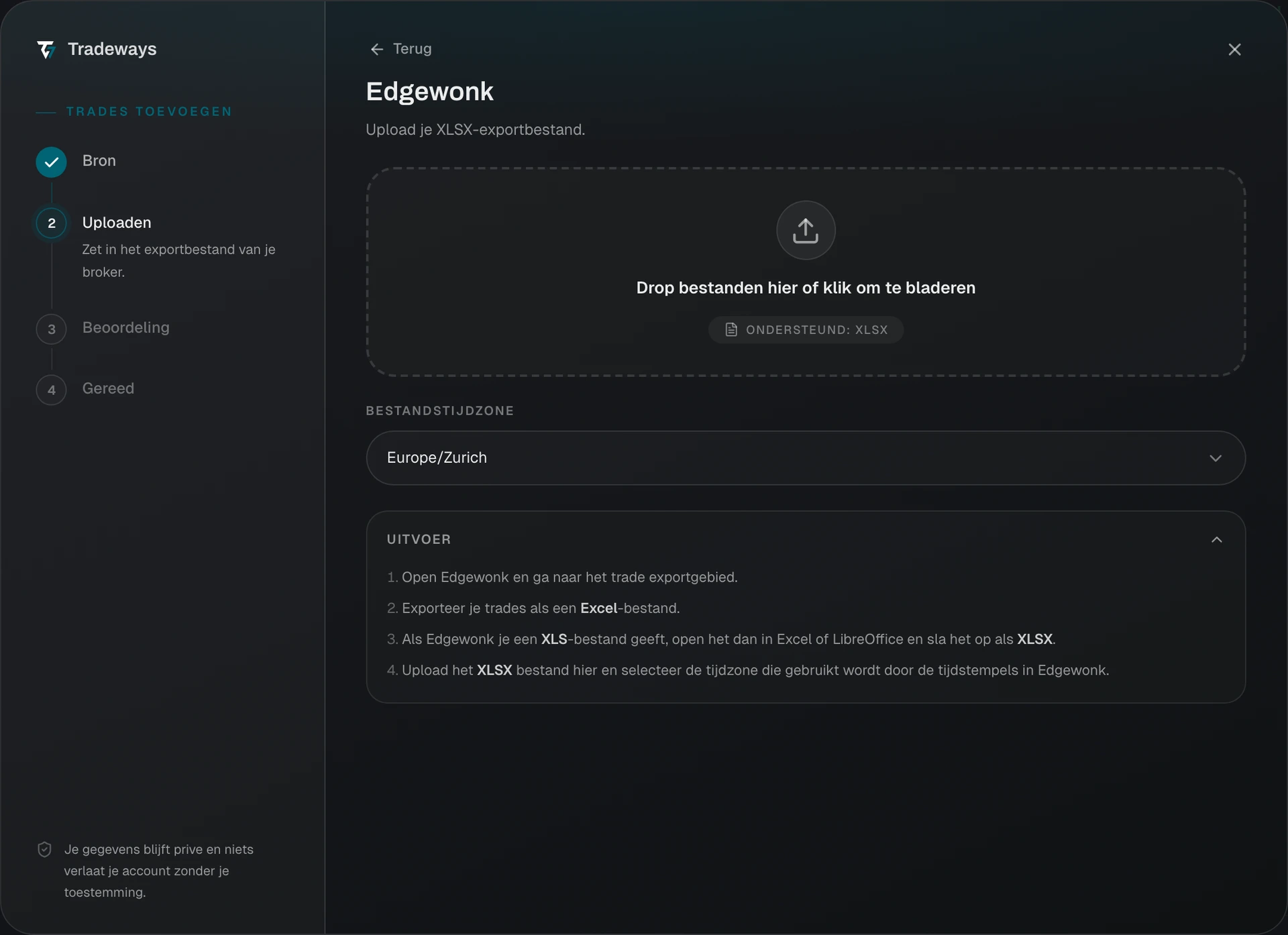Click 'Drop bestanden hier of klik om te bladeren'

click(x=806, y=288)
